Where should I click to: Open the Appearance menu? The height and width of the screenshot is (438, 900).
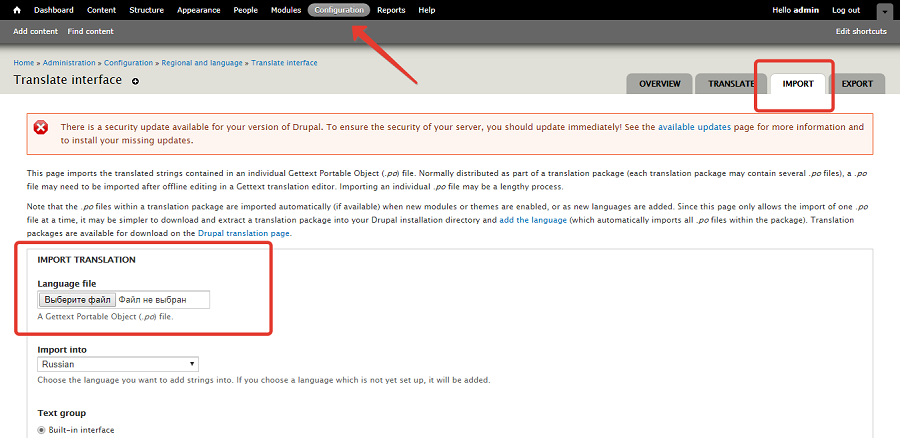click(199, 10)
